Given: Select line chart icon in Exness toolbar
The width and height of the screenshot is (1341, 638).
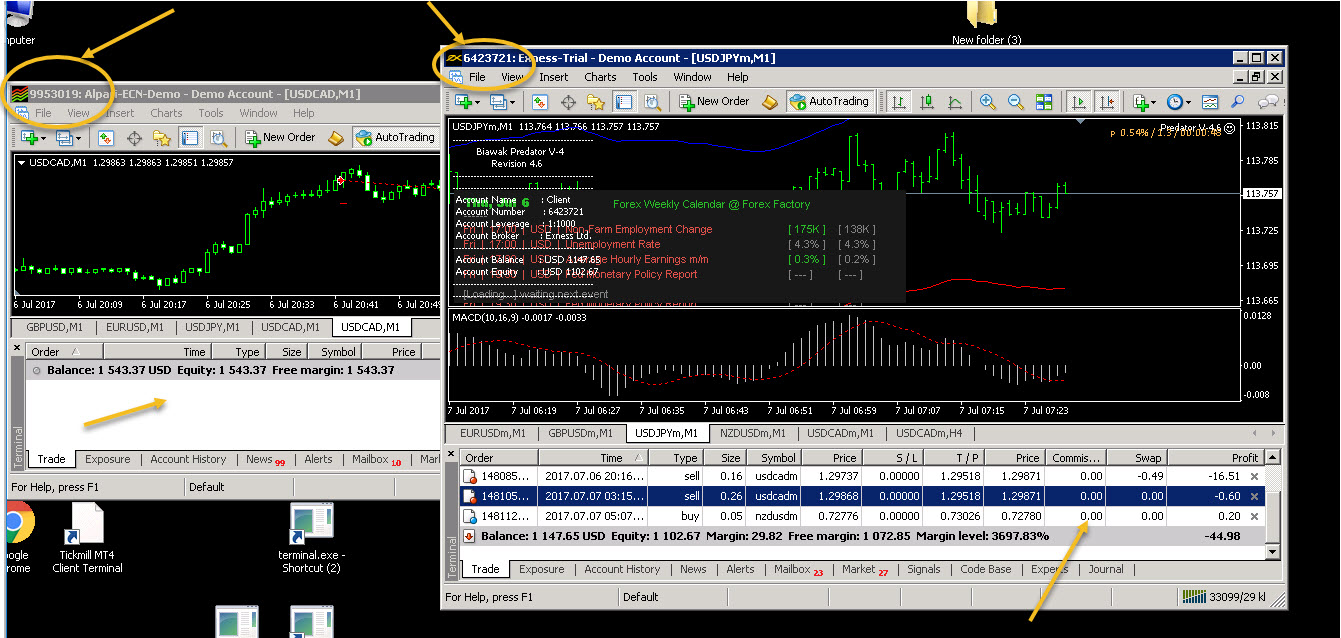Looking at the screenshot, I should [955, 101].
